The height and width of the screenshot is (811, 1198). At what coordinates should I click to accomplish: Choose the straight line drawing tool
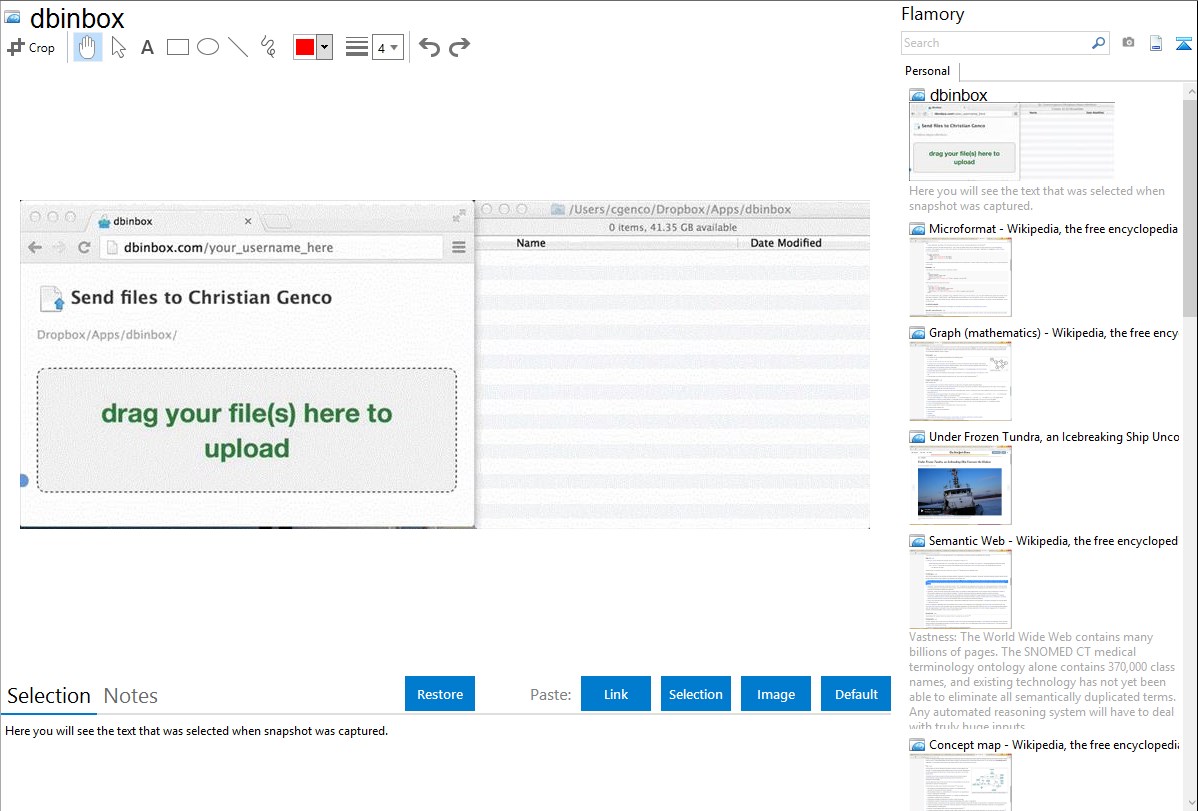[x=238, y=47]
